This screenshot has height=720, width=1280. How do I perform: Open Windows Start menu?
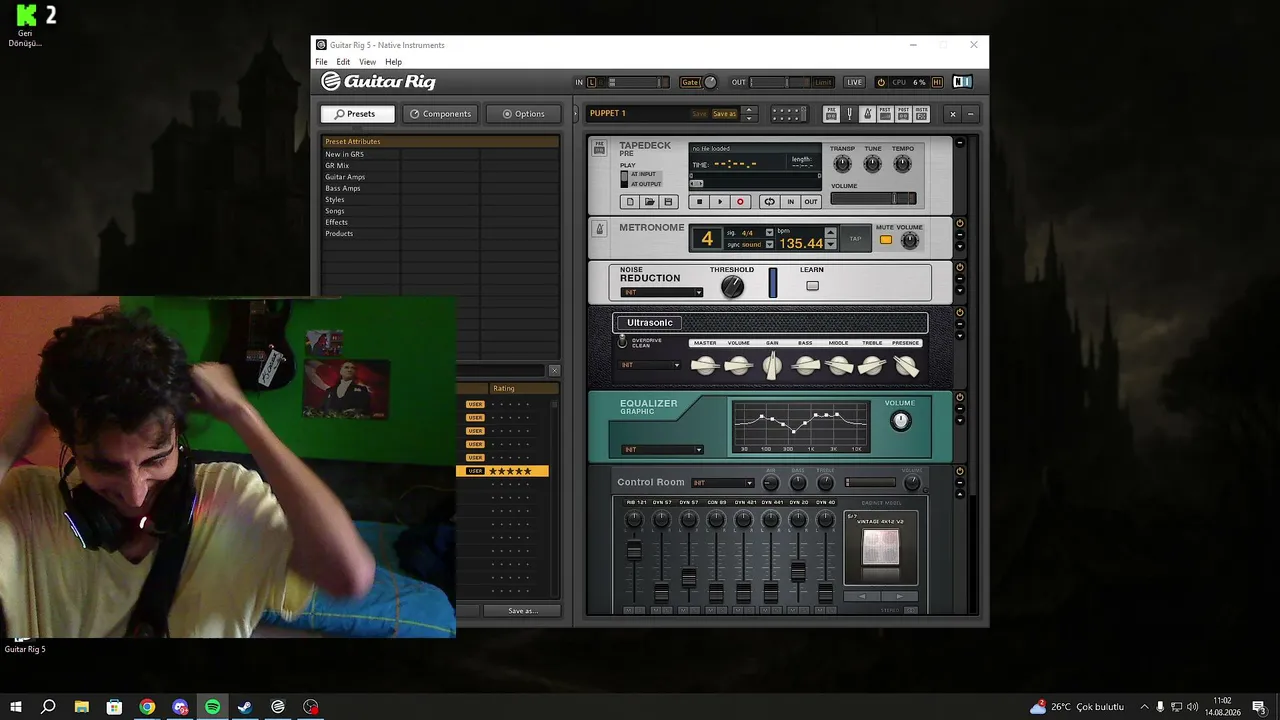(x=16, y=707)
